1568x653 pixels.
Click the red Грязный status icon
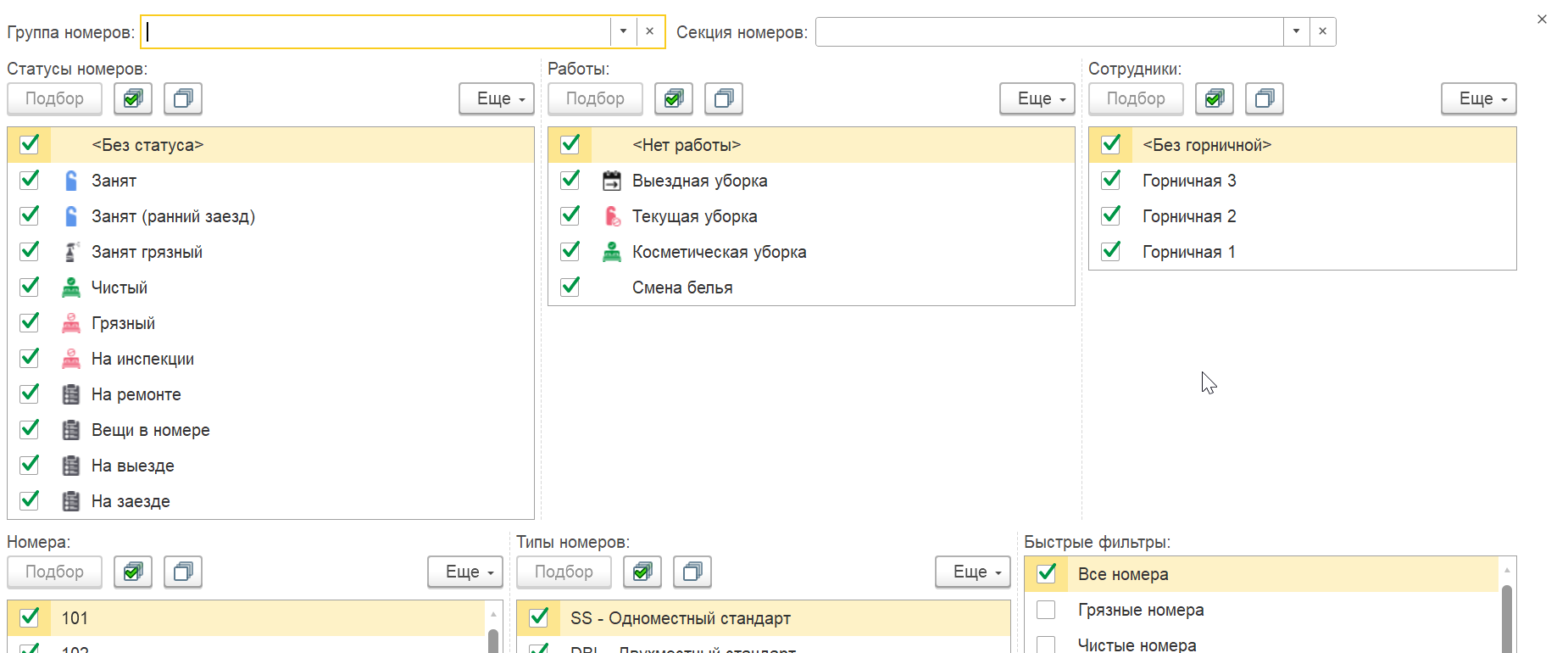71,323
